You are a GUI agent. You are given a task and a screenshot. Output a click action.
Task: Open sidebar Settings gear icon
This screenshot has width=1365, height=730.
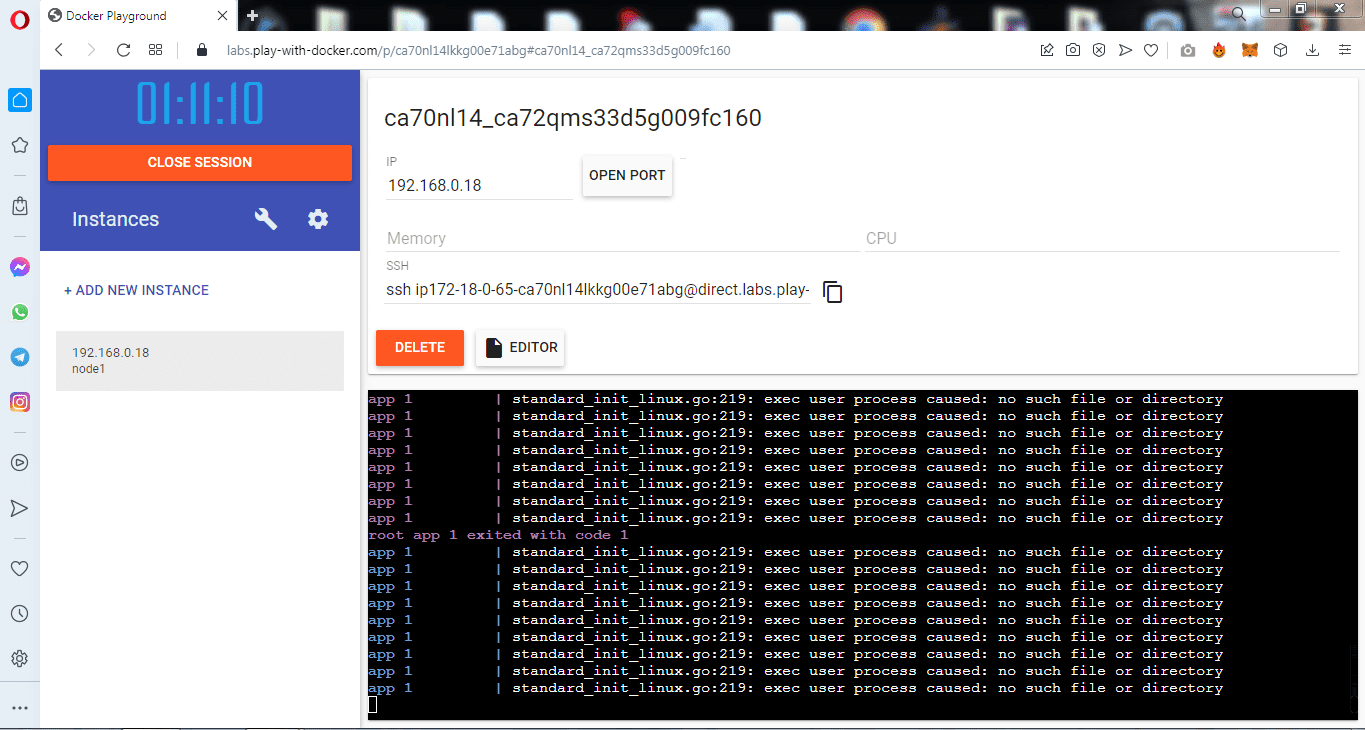tap(19, 659)
